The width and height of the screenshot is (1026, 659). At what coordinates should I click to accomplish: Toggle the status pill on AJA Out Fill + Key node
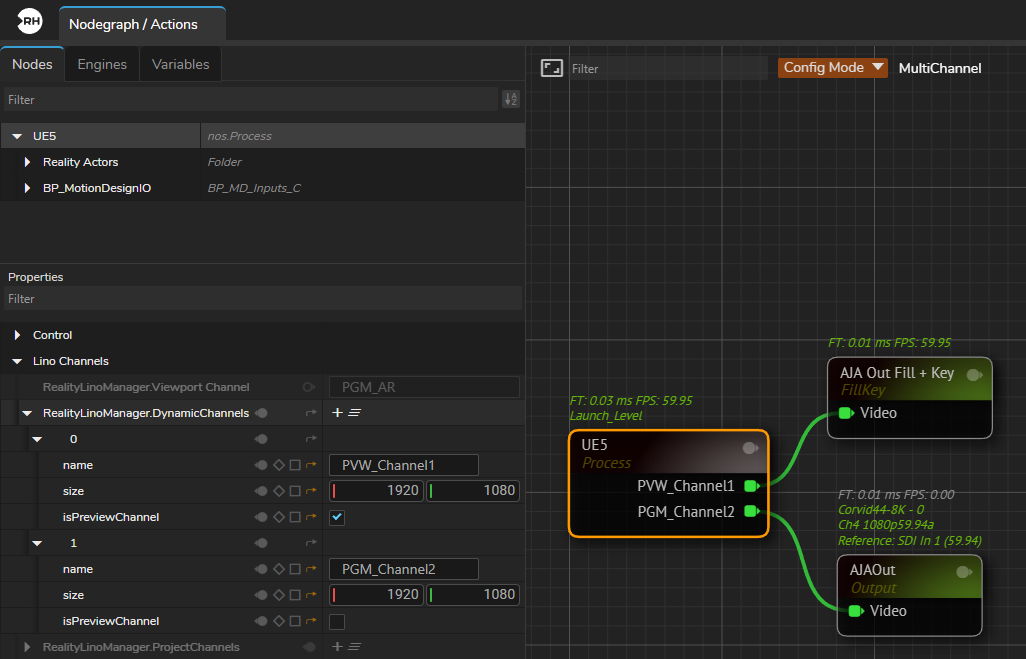coord(973,374)
